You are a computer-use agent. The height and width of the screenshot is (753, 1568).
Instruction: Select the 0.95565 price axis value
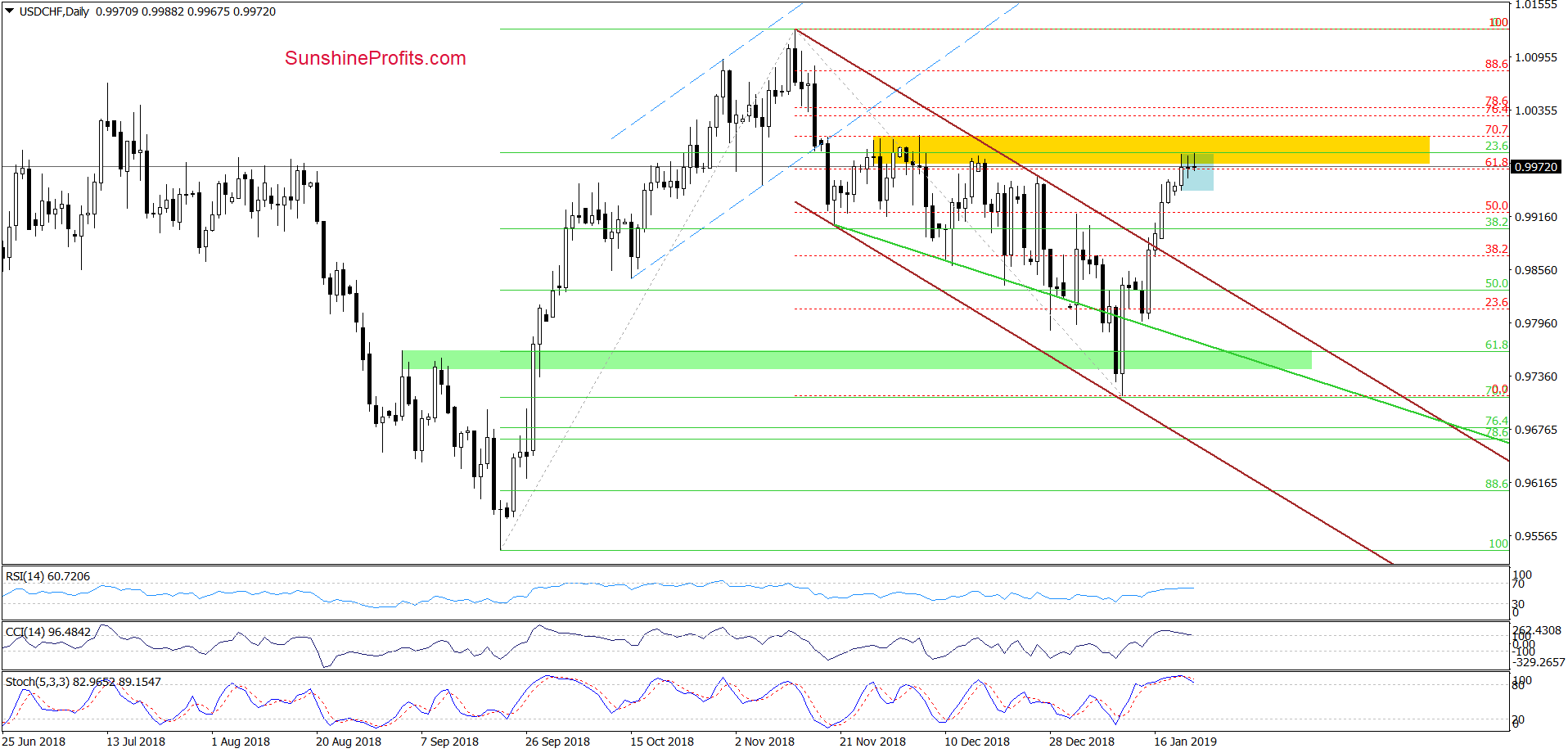(x=1536, y=536)
